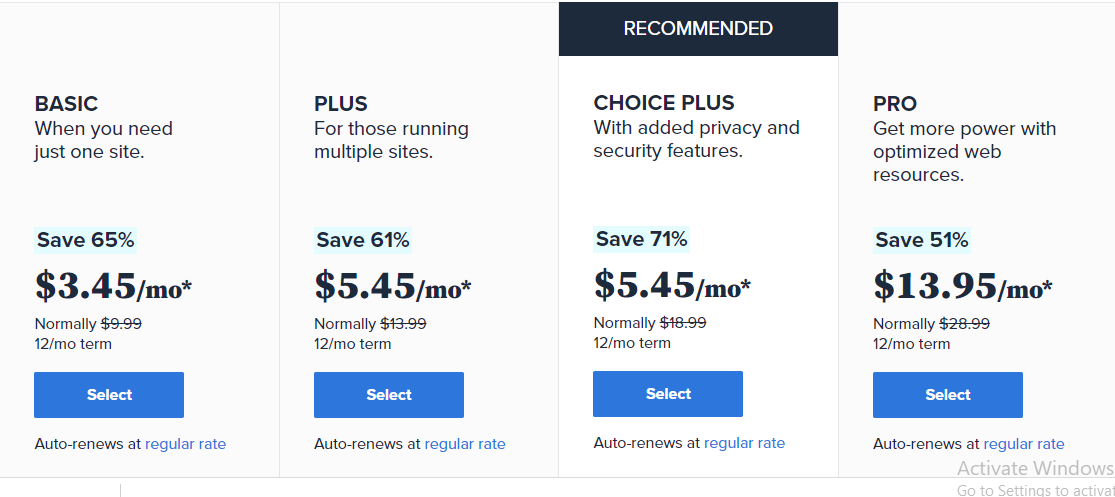The image size is (1115, 497).
Task: Click the Save 65% badge
Action: click(85, 240)
